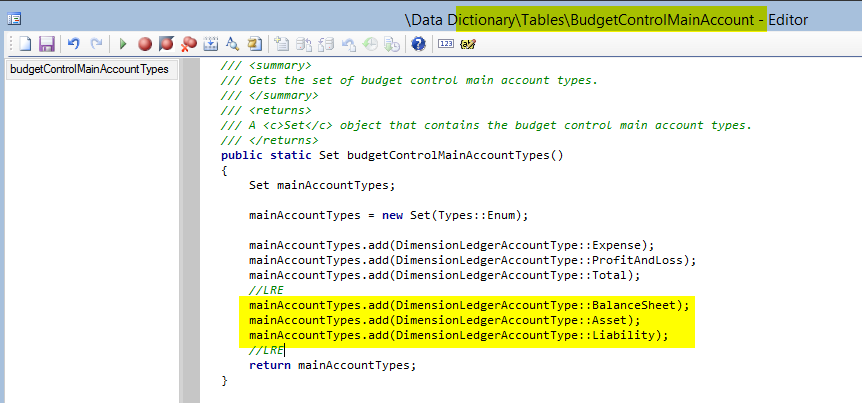Screen dimensions: 862x403
Task: Click the grayed Redo arrow icon
Action: coord(96,44)
